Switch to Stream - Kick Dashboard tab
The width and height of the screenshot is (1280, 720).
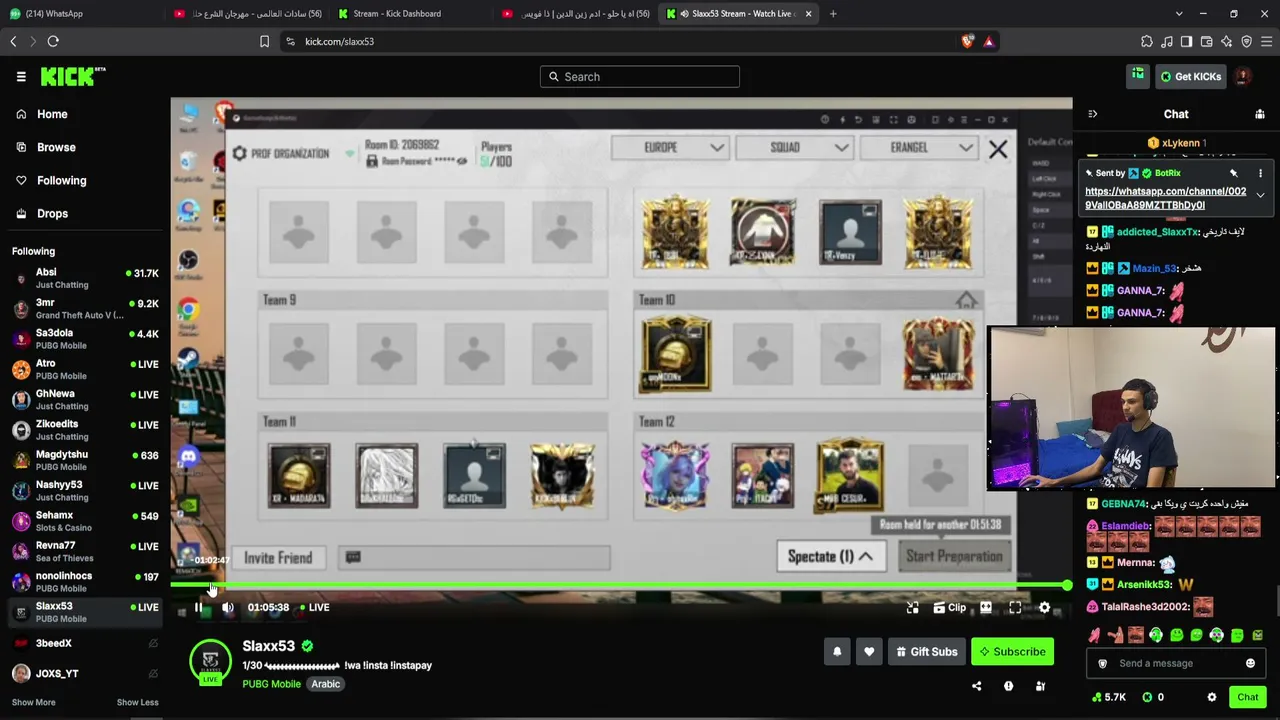tap(411, 14)
